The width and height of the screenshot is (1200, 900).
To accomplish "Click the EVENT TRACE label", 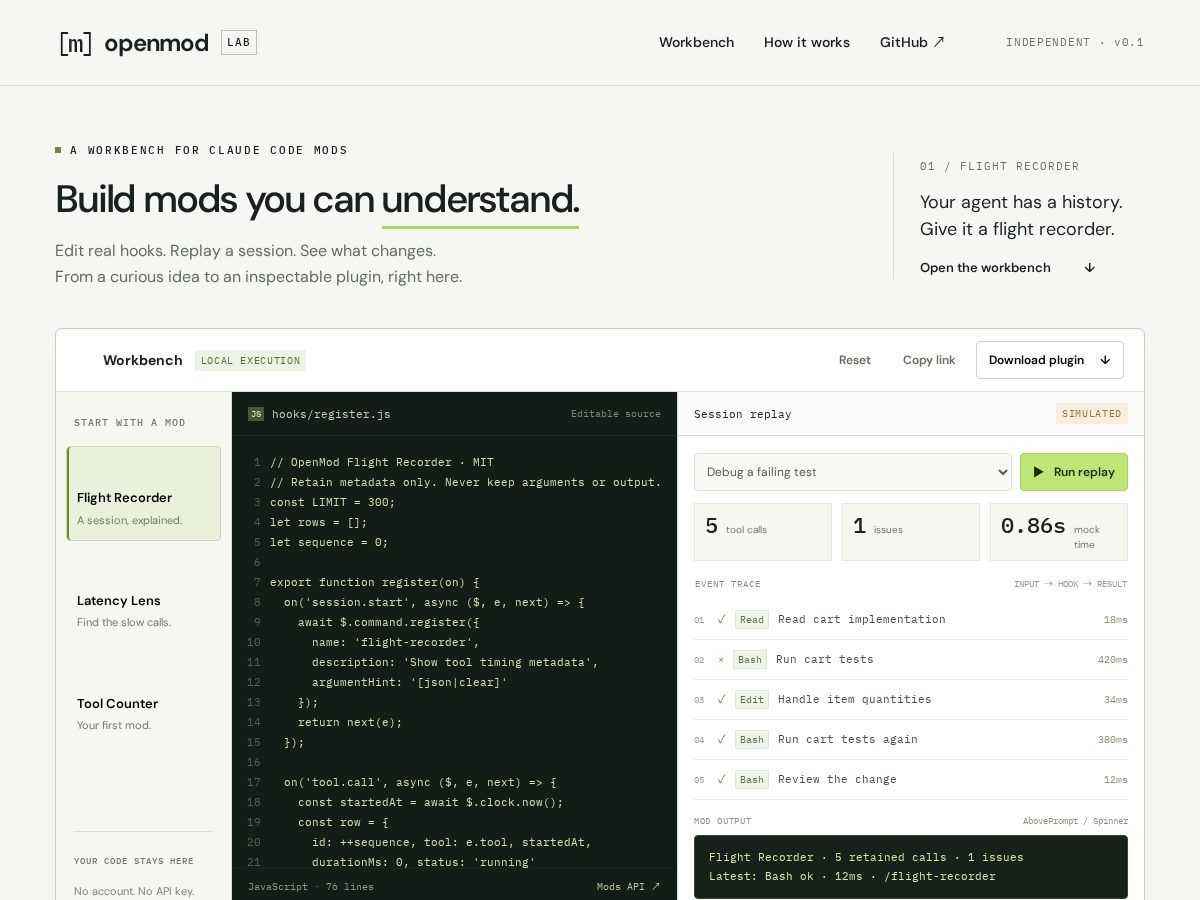I will click(727, 584).
